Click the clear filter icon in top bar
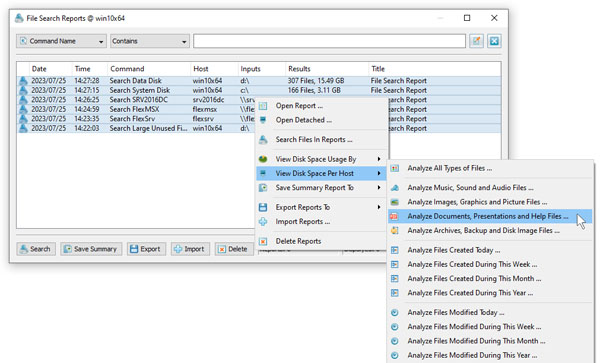This screenshot has width=600, height=363. pyautogui.click(x=494, y=41)
